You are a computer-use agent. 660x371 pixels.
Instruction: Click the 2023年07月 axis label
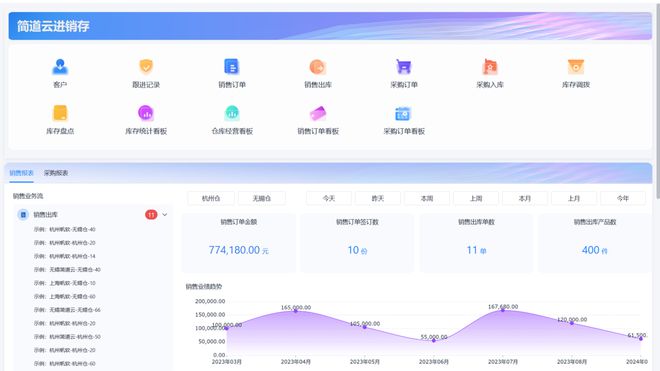tap(503, 362)
